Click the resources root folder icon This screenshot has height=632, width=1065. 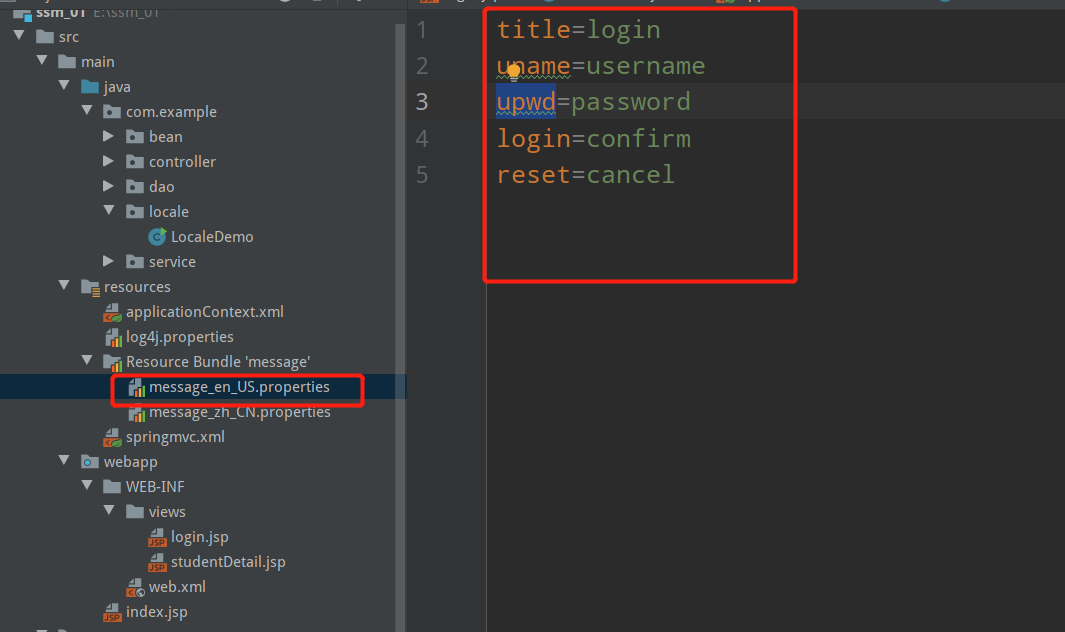(90, 287)
